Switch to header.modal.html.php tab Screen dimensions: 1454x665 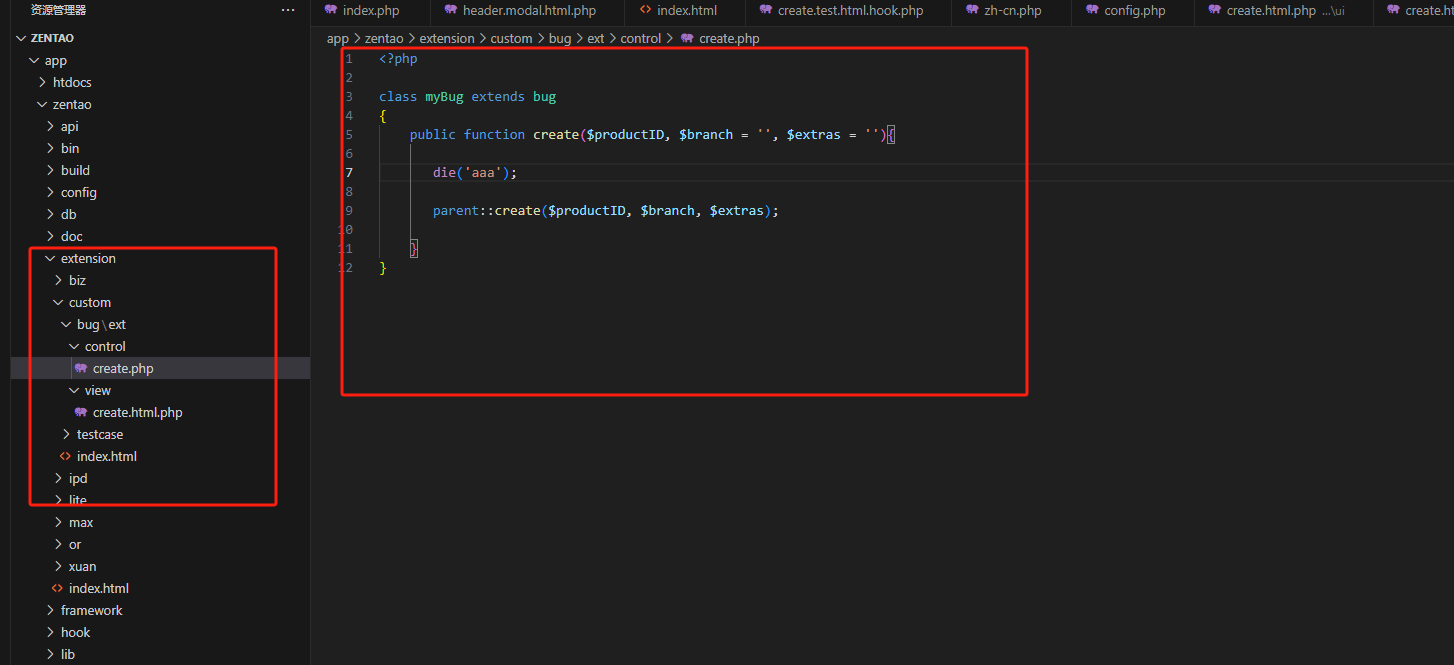pos(529,10)
